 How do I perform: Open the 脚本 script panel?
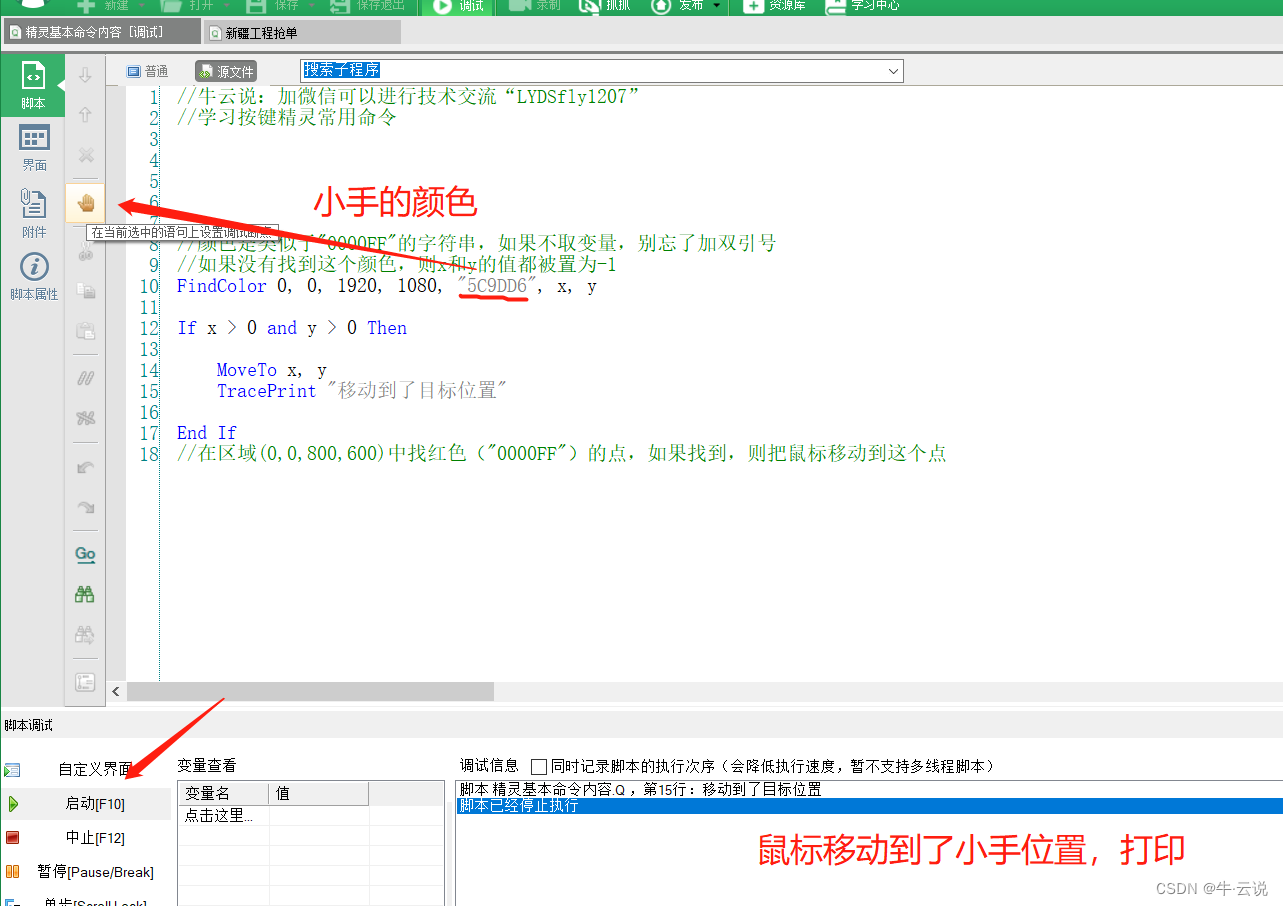(33, 86)
